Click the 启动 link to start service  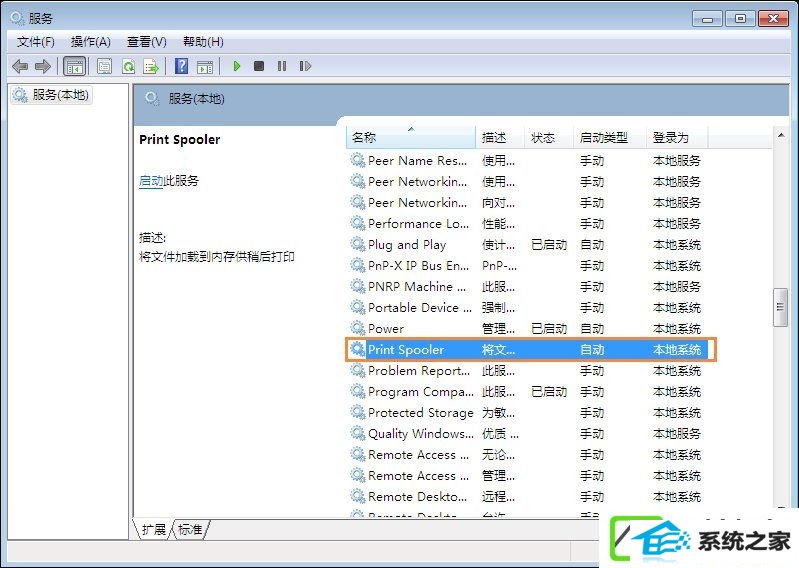151,181
